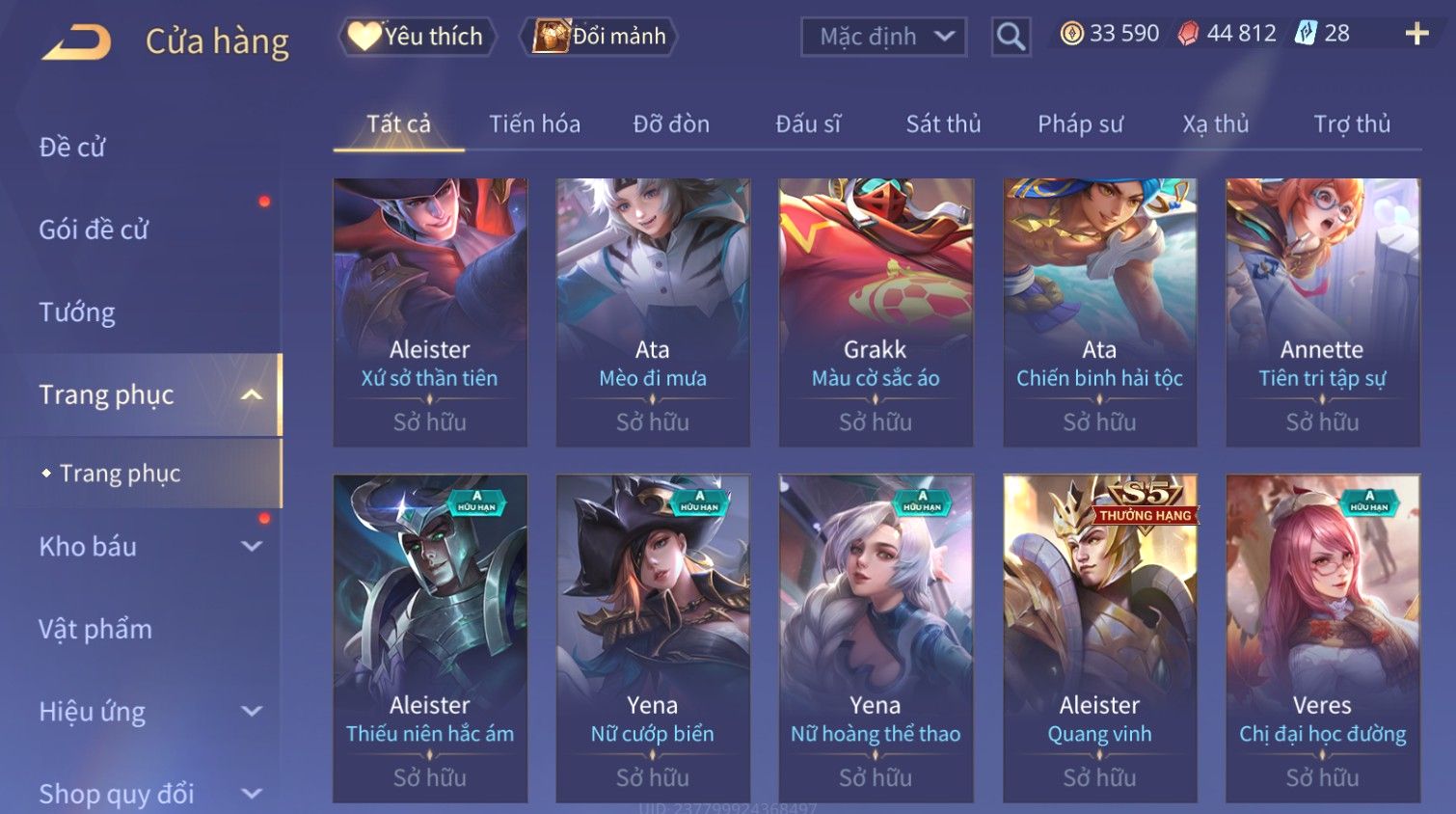Viewport: 1456px width, 814px height.
Task: Collapse the Trang phục sidebar section
Action: [x=252, y=394]
